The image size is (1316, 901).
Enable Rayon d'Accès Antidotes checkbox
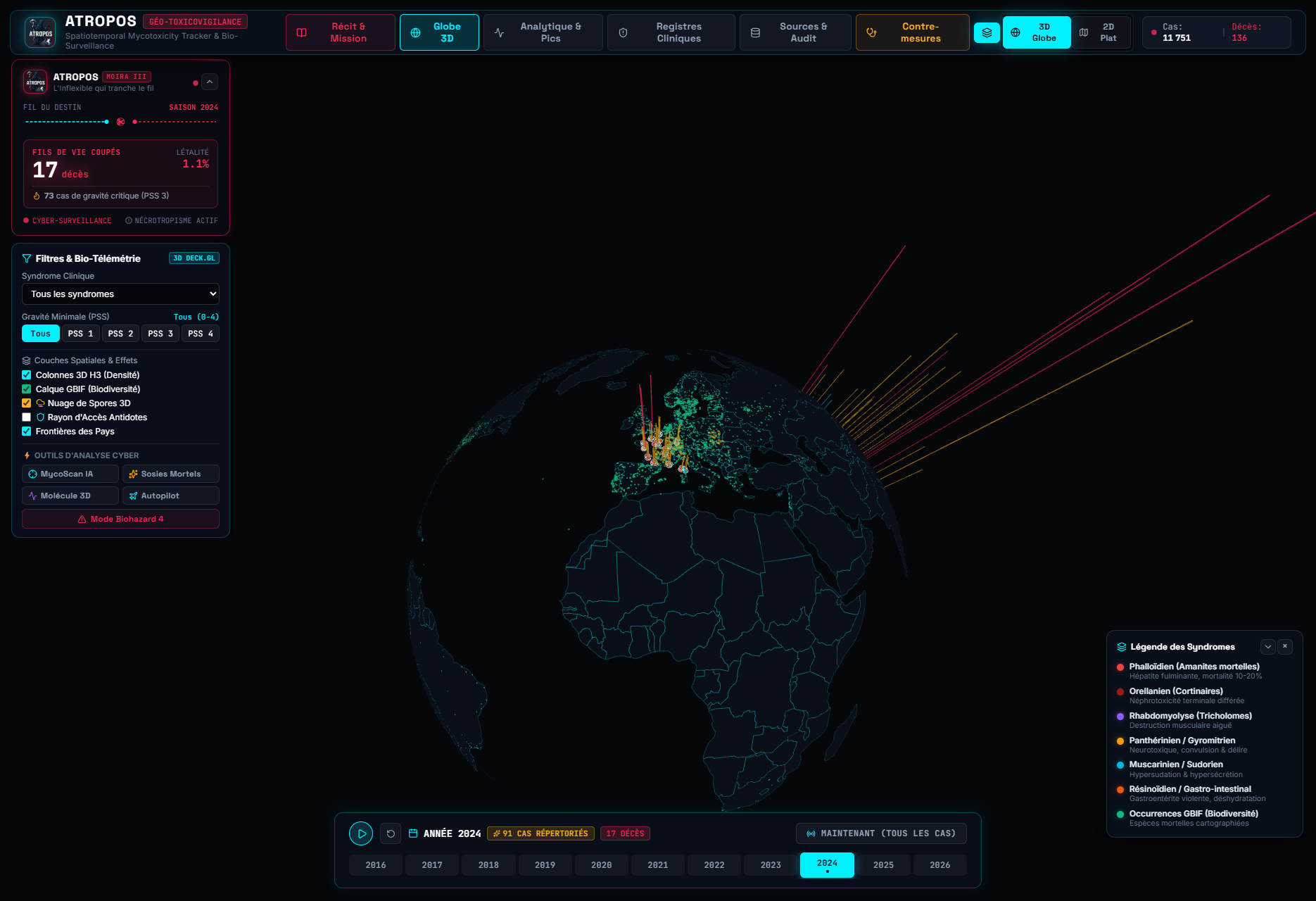pos(27,417)
